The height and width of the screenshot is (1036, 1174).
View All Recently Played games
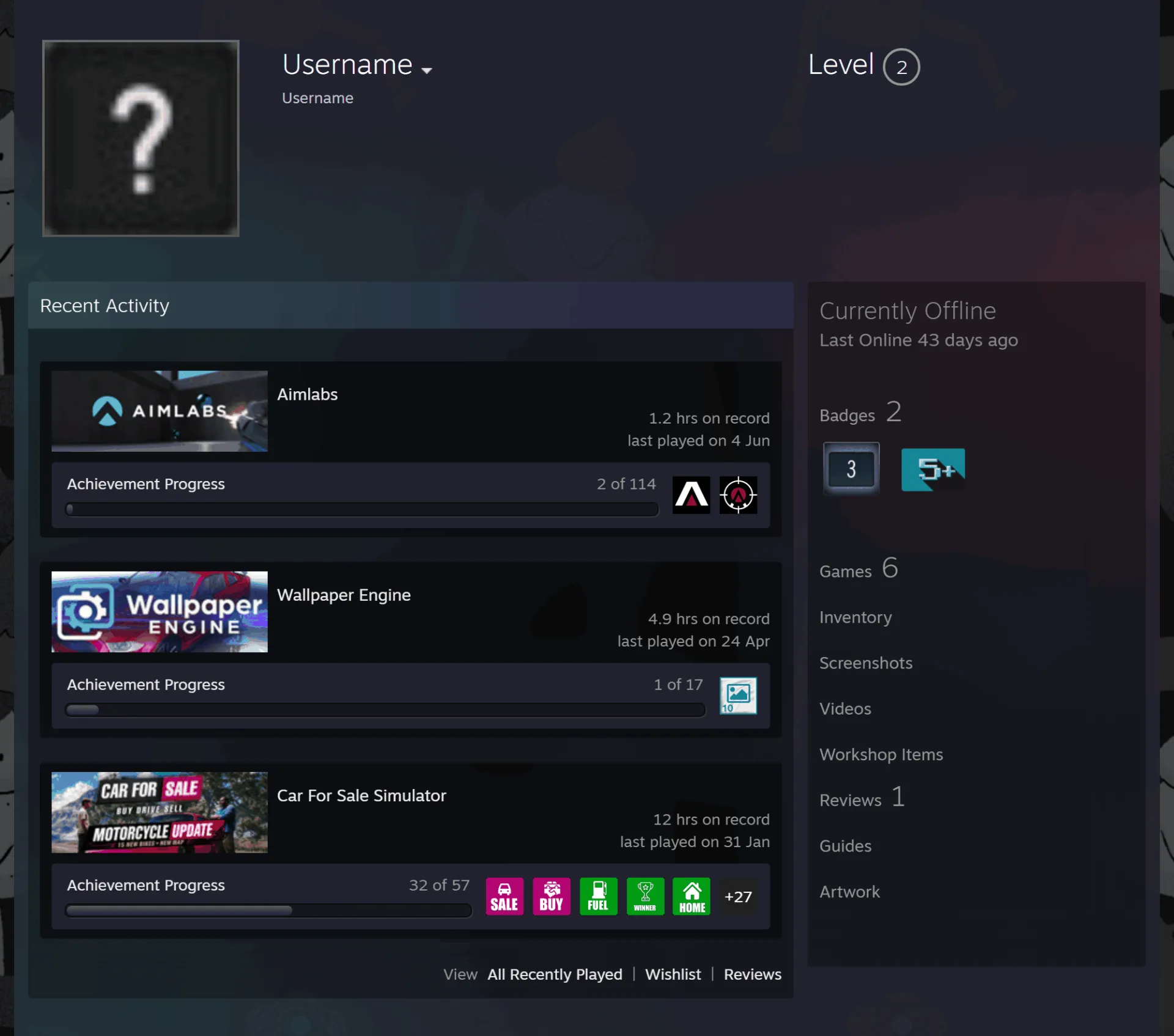(555, 974)
